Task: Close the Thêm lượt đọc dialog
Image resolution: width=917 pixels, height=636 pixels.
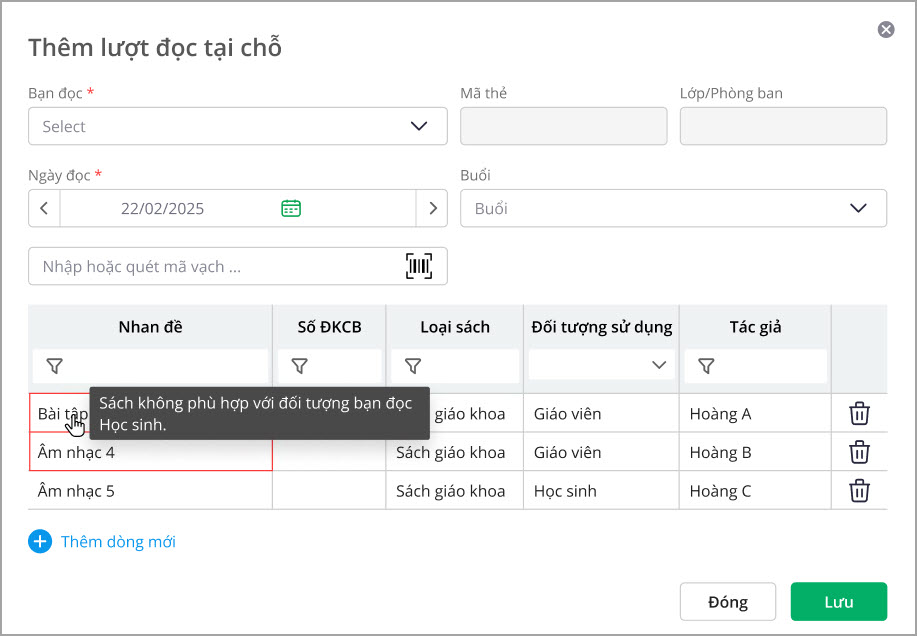Action: coord(885,30)
